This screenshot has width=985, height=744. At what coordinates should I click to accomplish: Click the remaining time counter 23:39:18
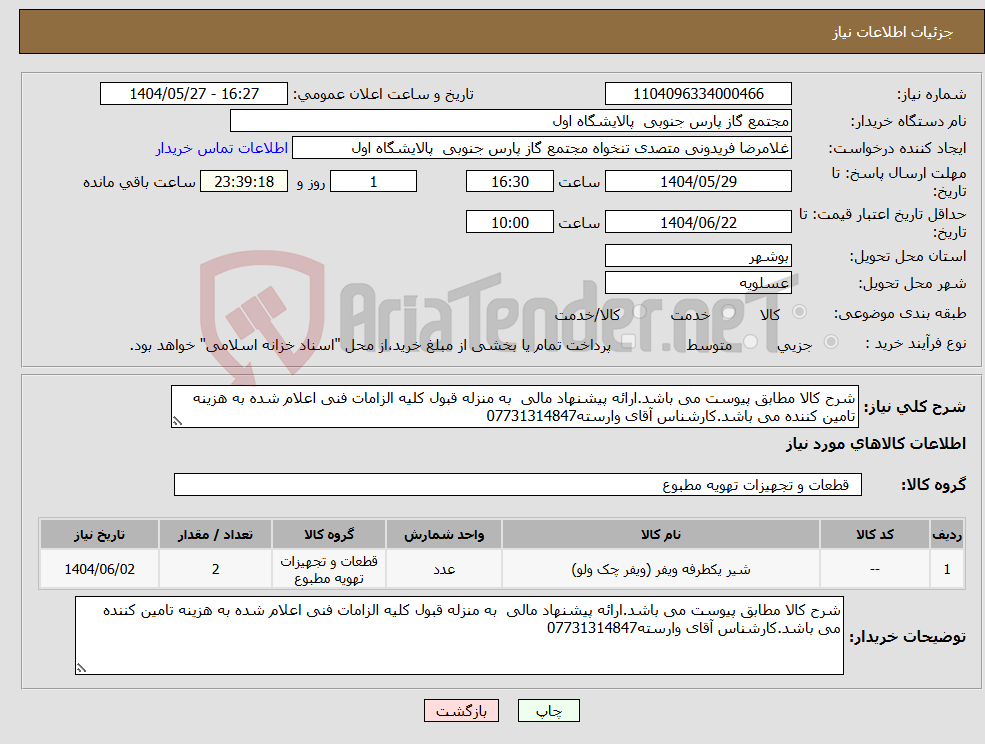click(x=244, y=181)
